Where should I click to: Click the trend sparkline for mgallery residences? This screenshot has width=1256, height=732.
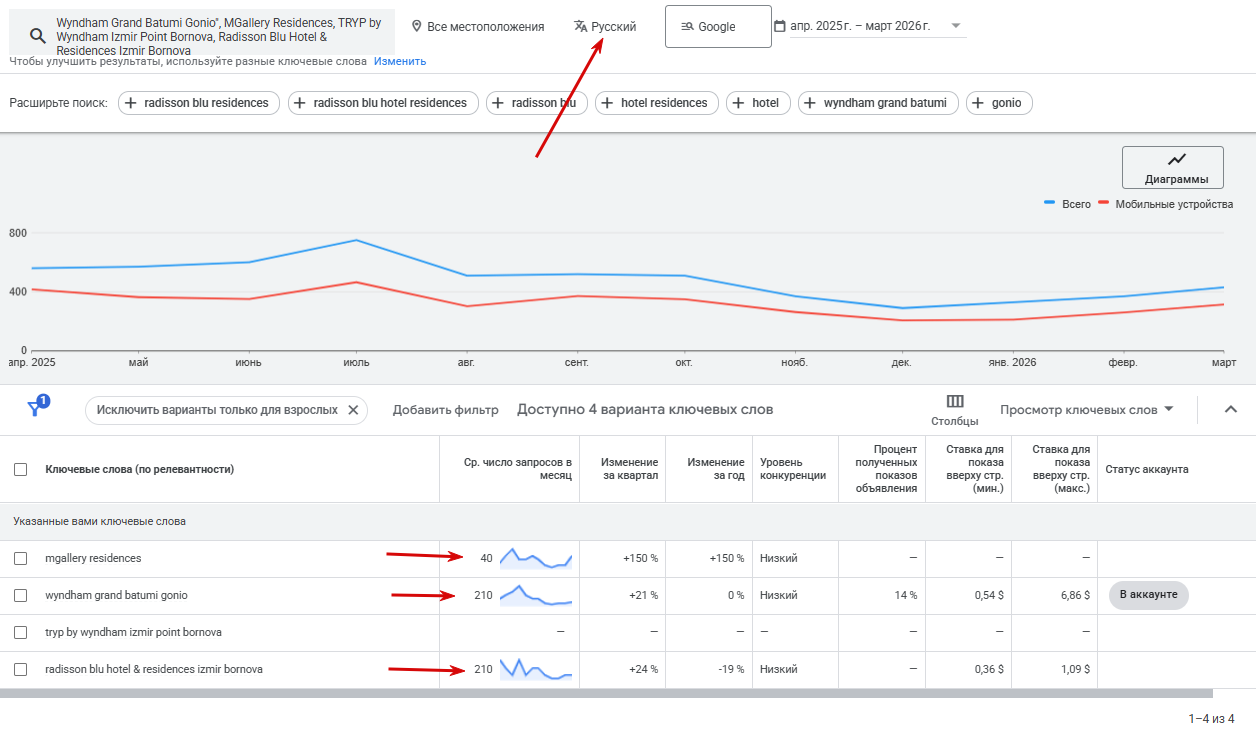[536, 558]
